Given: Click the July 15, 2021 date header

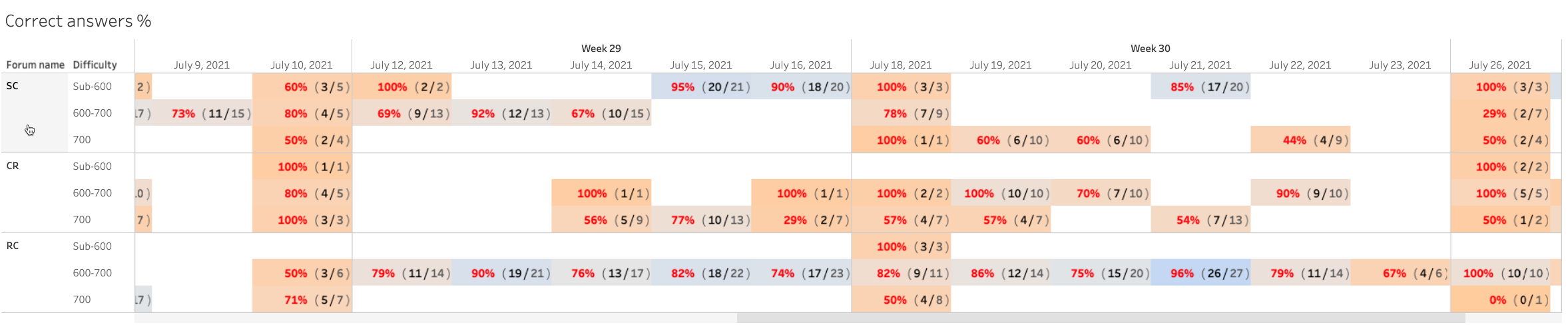Looking at the screenshot, I should click(700, 65).
